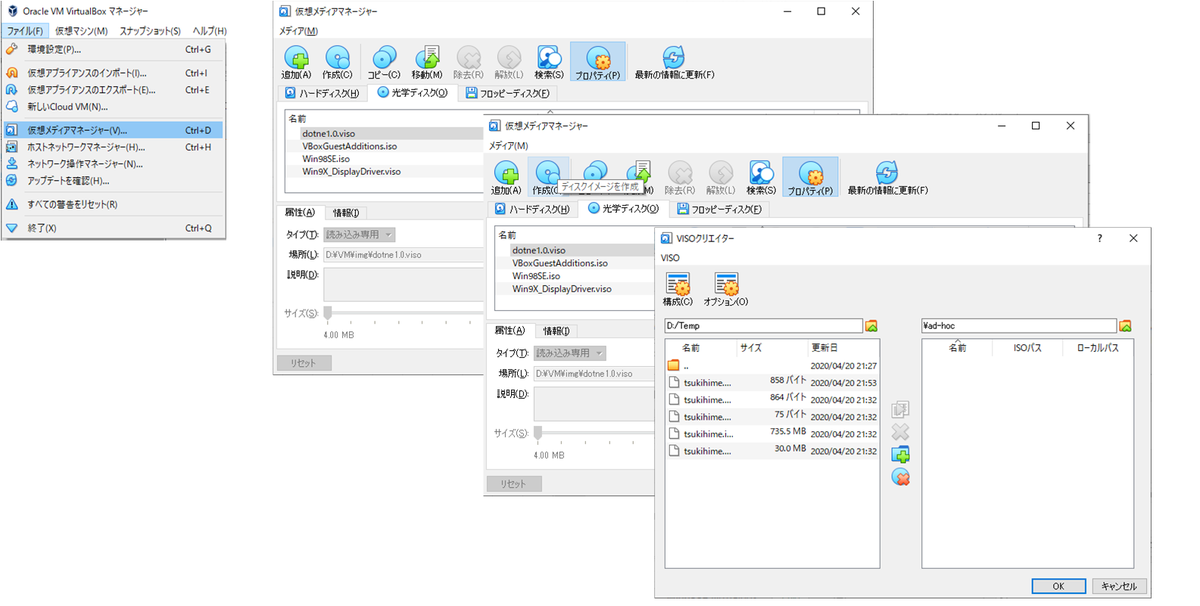Screen dimensions: 1200x606
Task: Select the 30.0 MB tsukihime file
Action: pyautogui.click(x=774, y=451)
